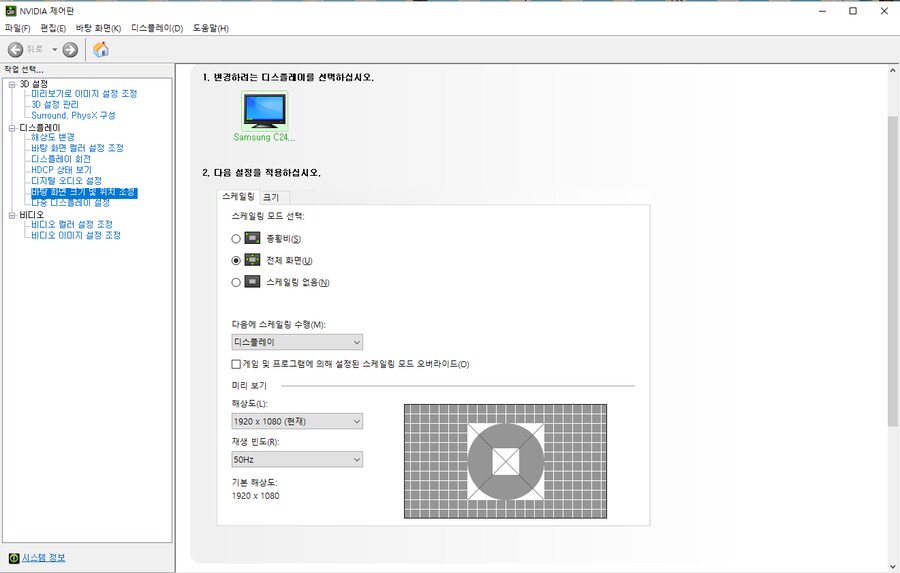Open the 시스템 정보 link
The width and height of the screenshot is (900, 573).
pyautogui.click(x=44, y=558)
